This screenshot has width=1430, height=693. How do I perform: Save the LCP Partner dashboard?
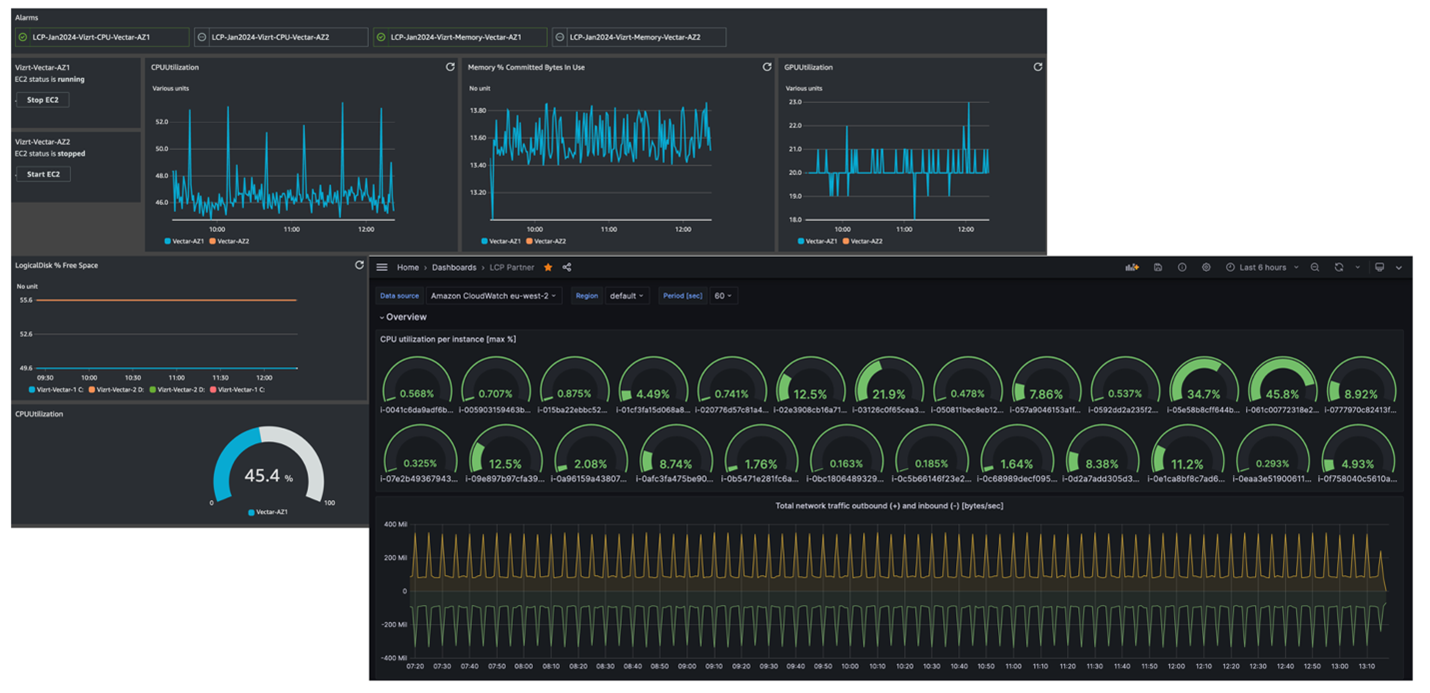click(1158, 267)
